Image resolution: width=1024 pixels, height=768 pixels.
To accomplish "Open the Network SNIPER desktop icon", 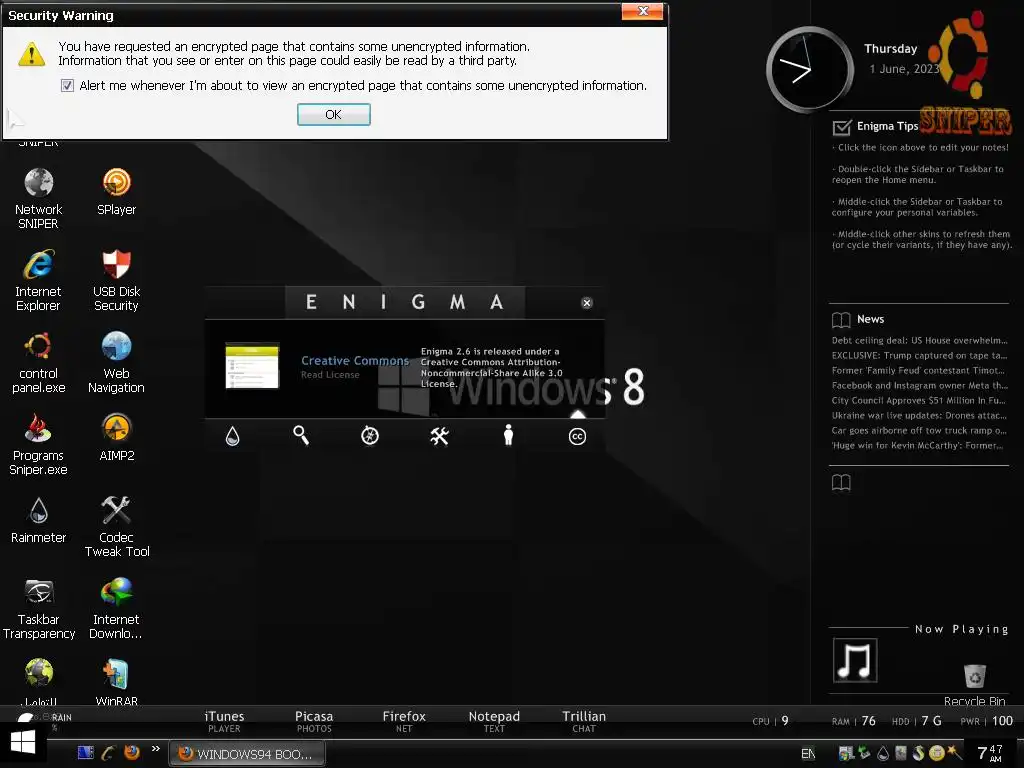I will 39,198.
